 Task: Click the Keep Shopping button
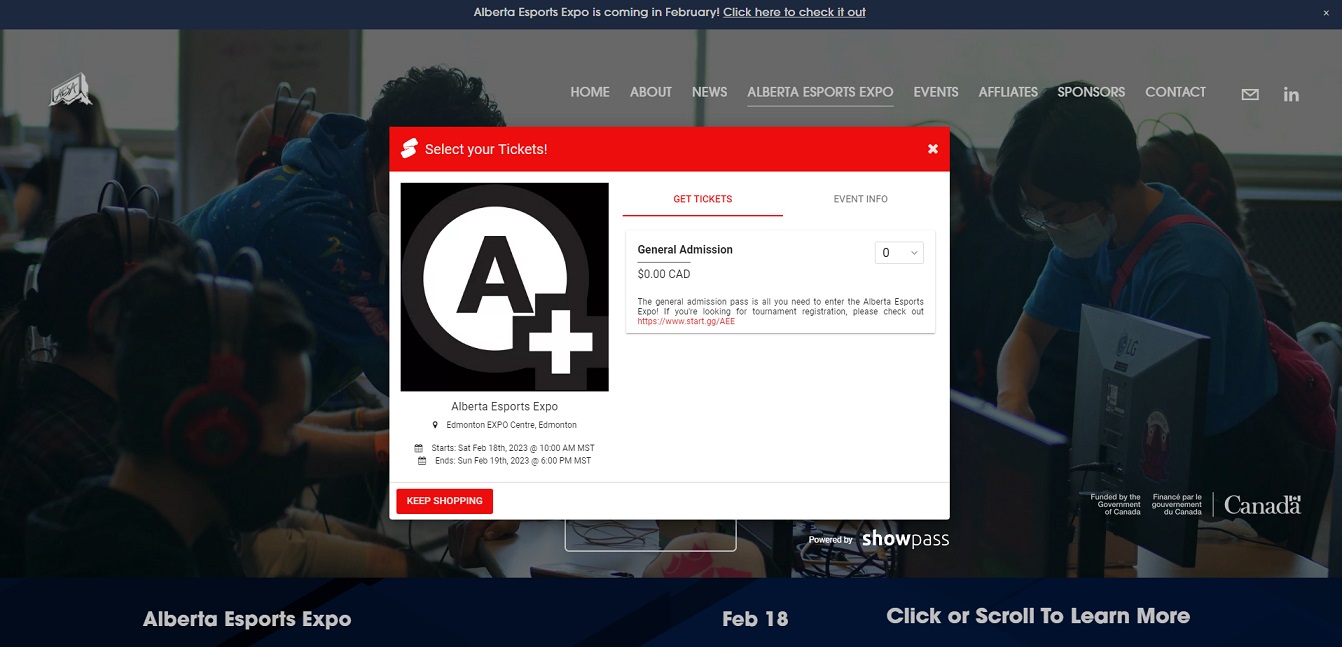444,501
